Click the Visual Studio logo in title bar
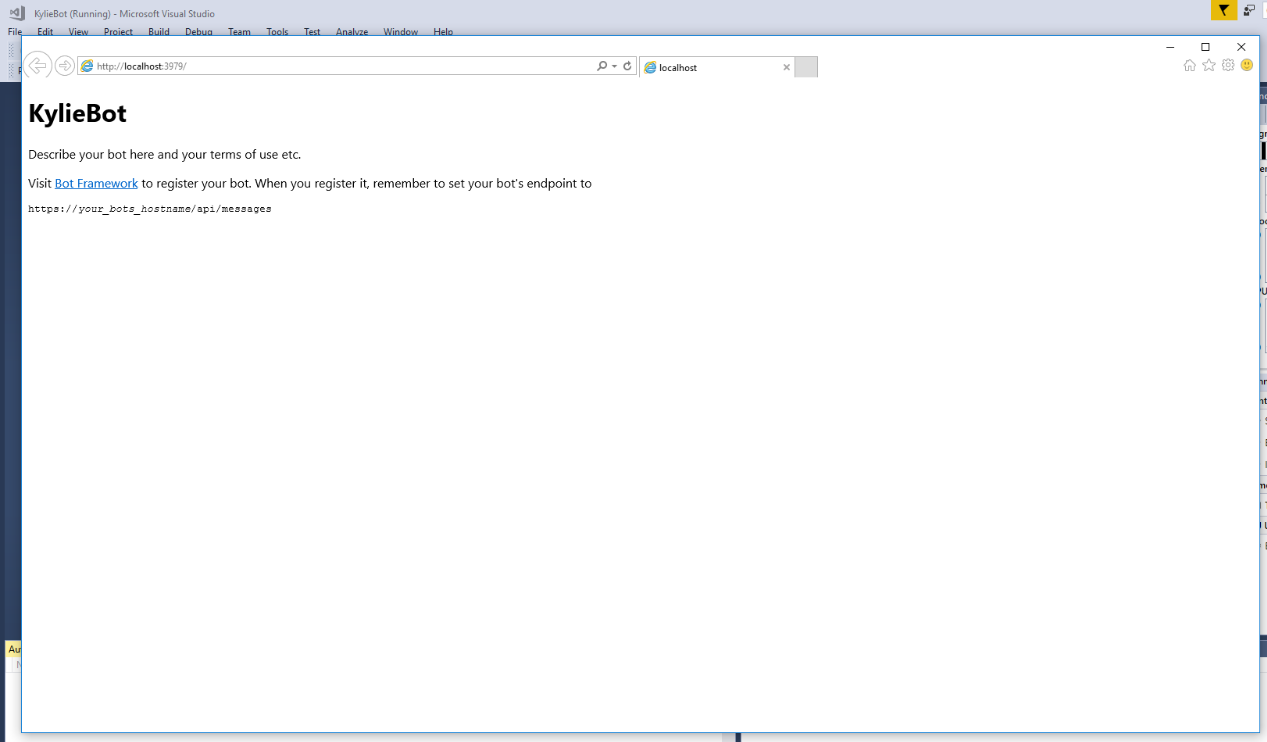1267x742 pixels. coord(16,13)
